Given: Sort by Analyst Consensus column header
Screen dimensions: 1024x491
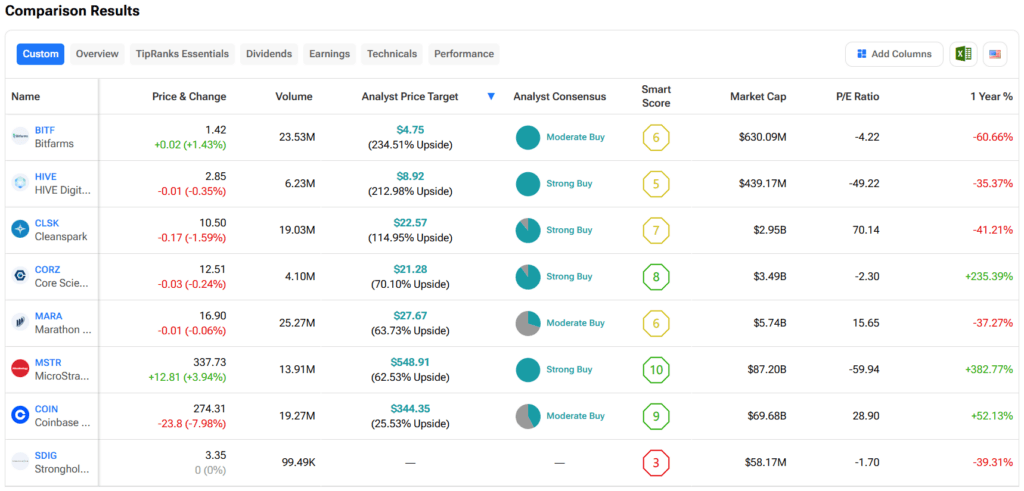Looking at the screenshot, I should coord(560,97).
